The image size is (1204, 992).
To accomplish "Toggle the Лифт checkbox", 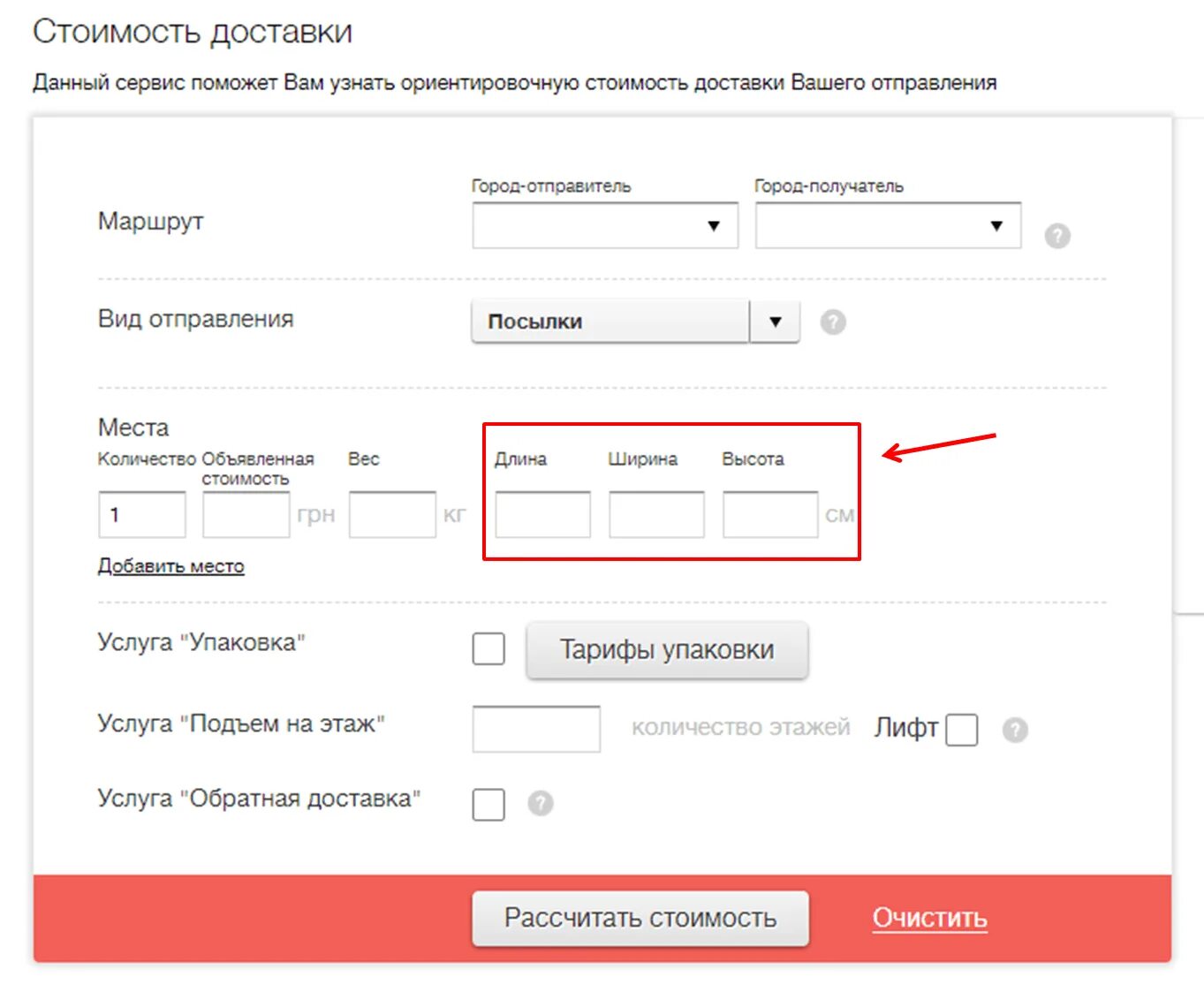I will (x=962, y=730).
